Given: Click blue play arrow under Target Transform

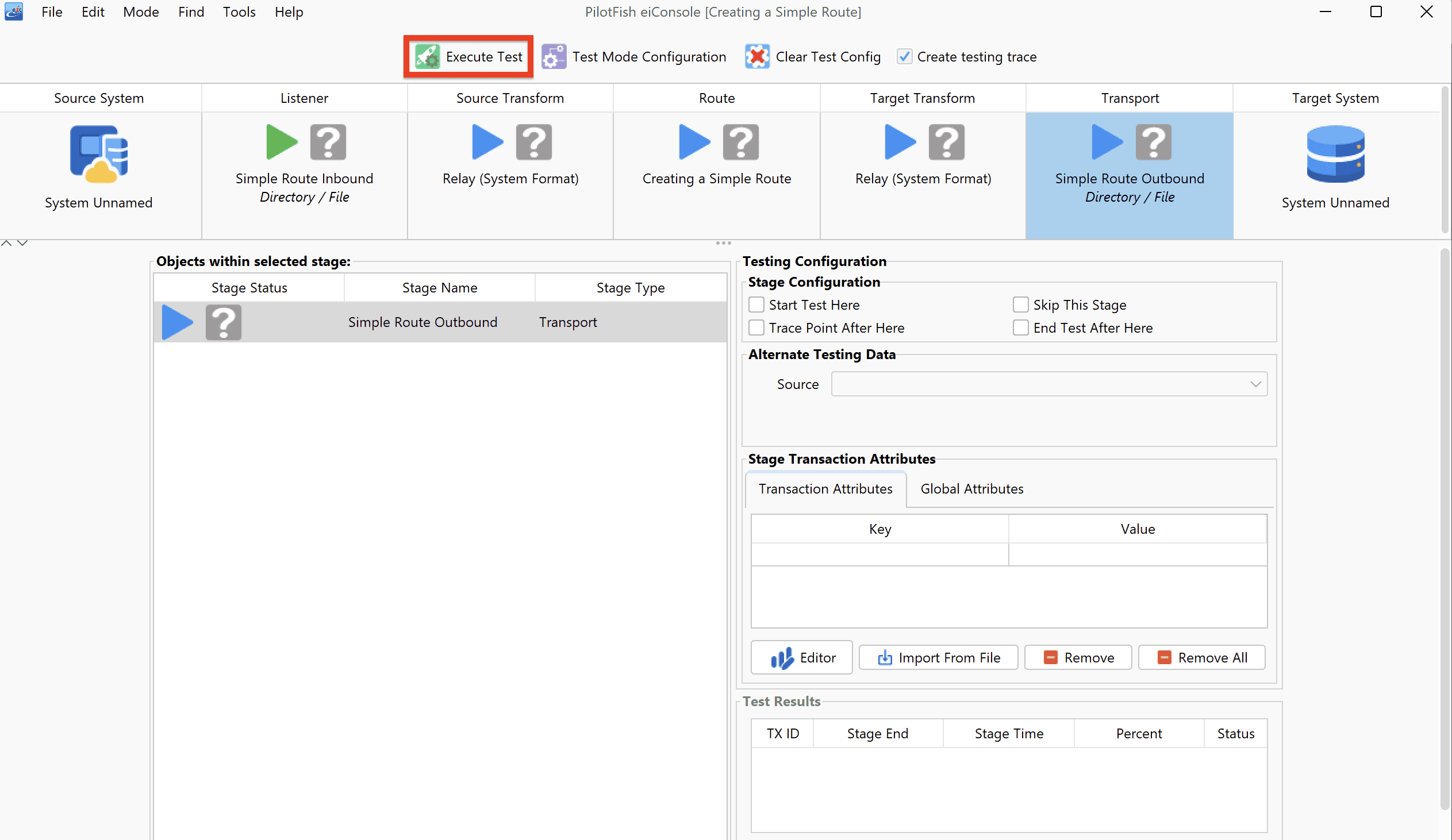Looking at the screenshot, I should point(900,142).
